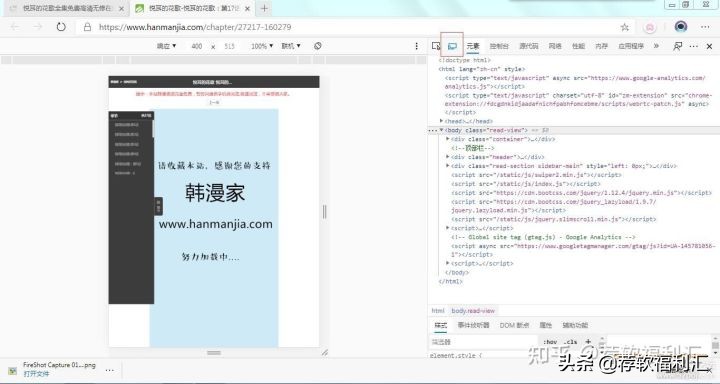Select html in the breadcrumb bar
Image resolution: width=720 pixels, height=384 pixels.
point(438,311)
